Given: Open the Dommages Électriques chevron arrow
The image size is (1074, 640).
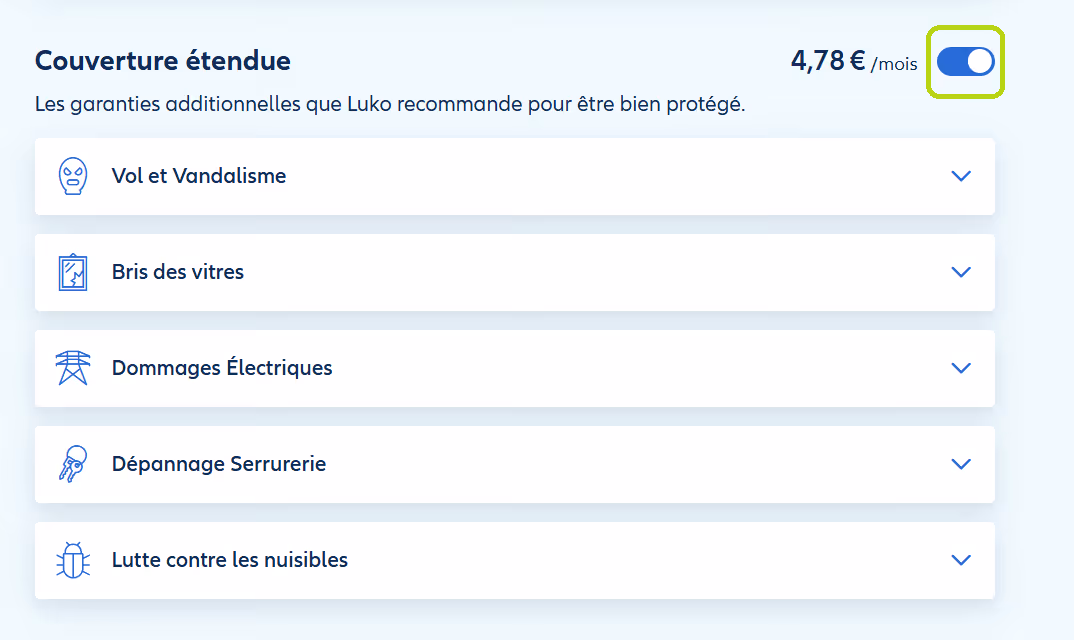Looking at the screenshot, I should 961,368.
